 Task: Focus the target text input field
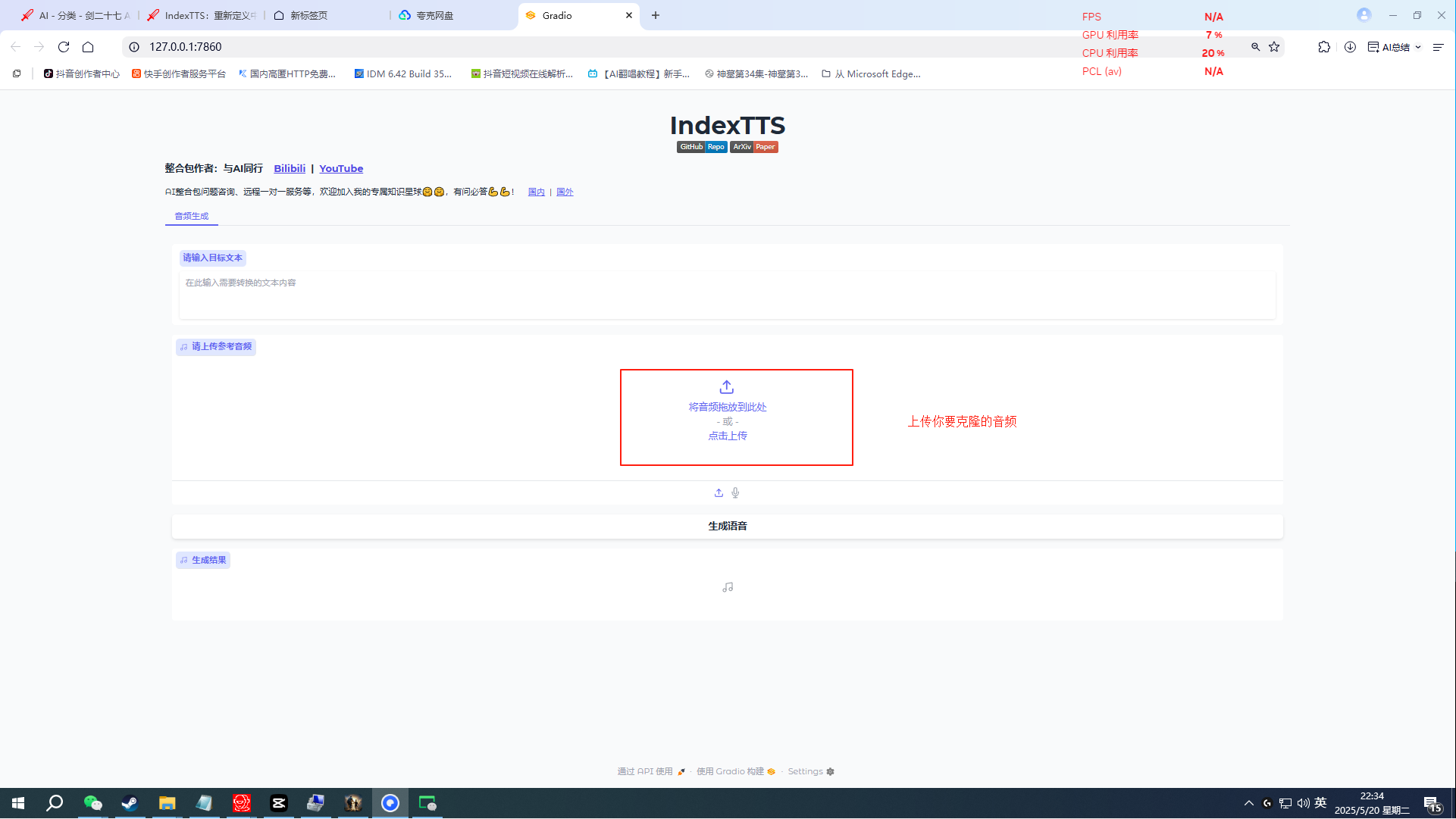(728, 295)
